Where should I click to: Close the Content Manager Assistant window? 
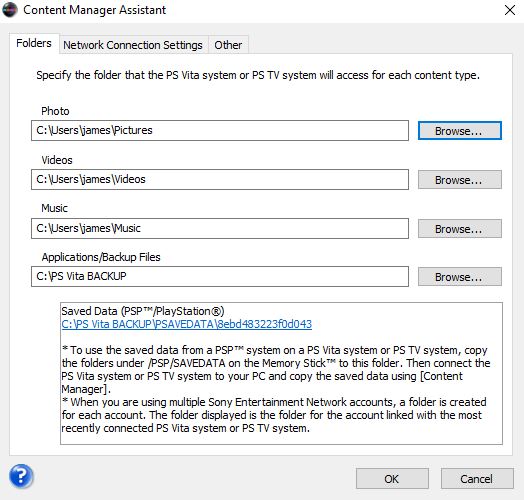point(510,10)
